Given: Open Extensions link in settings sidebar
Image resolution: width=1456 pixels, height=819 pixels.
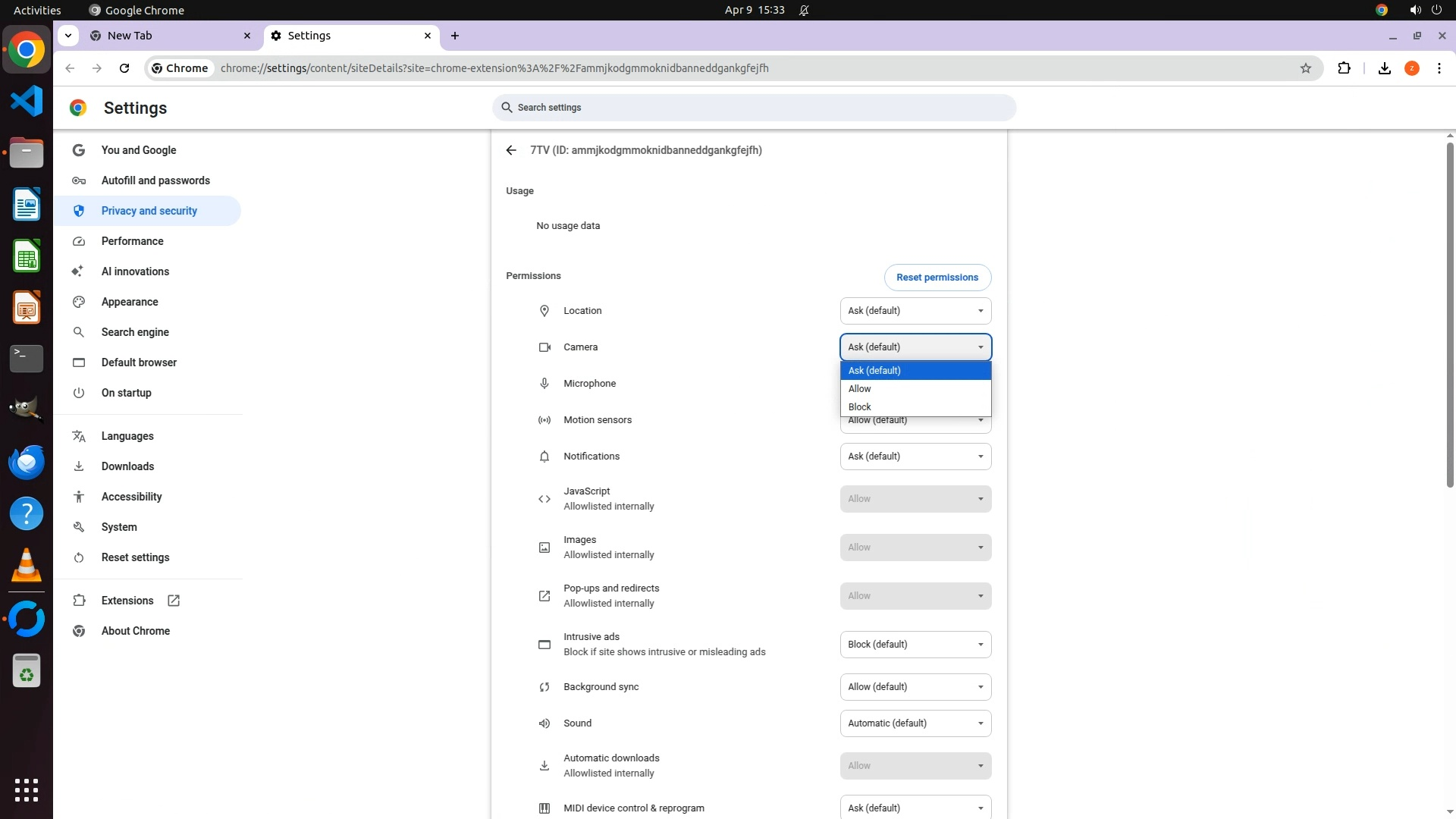Looking at the screenshot, I should point(127,601).
